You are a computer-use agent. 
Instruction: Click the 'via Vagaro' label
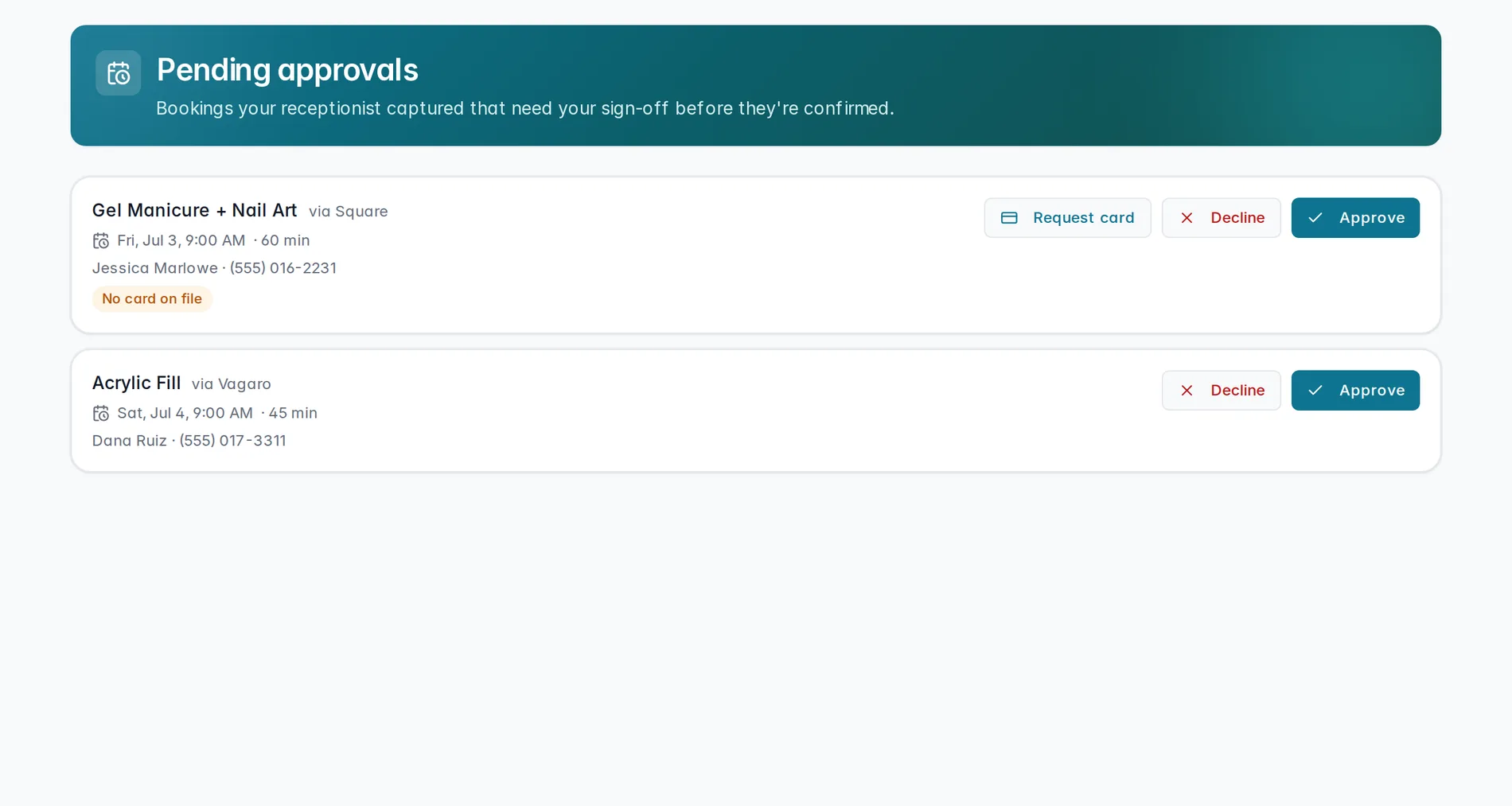click(232, 384)
